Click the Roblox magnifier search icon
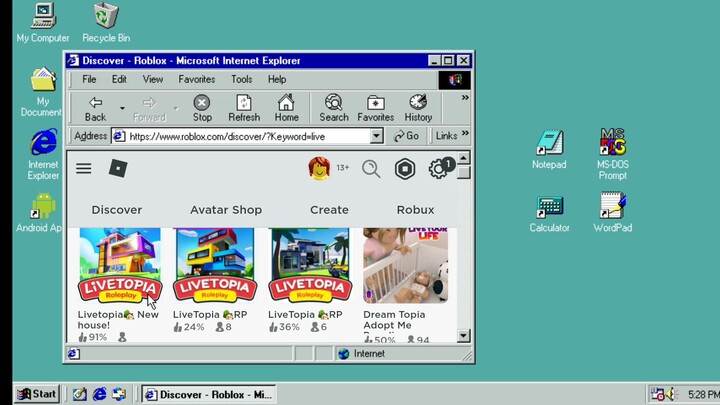The width and height of the screenshot is (720, 405). tap(371, 169)
